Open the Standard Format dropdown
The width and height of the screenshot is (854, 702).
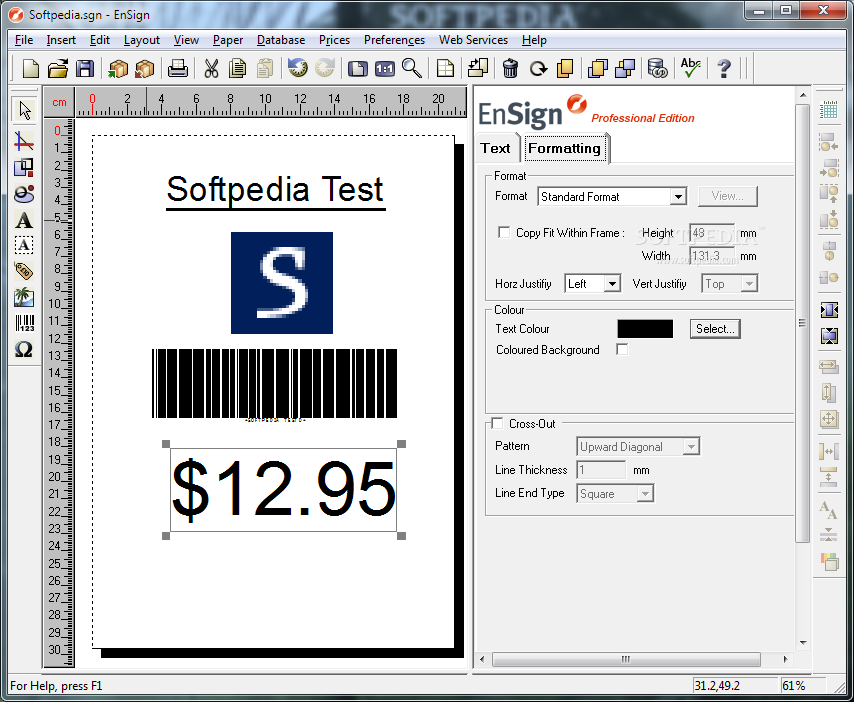(x=678, y=197)
